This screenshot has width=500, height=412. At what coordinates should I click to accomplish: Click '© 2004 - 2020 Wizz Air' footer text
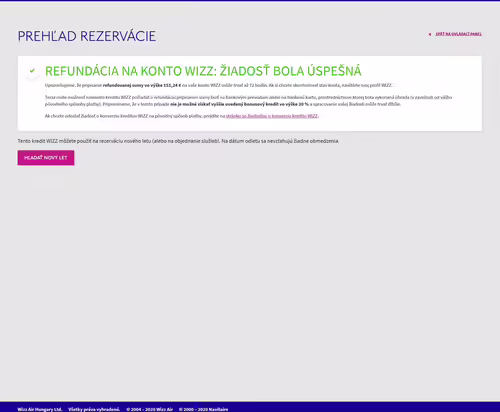pyautogui.click(x=150, y=409)
